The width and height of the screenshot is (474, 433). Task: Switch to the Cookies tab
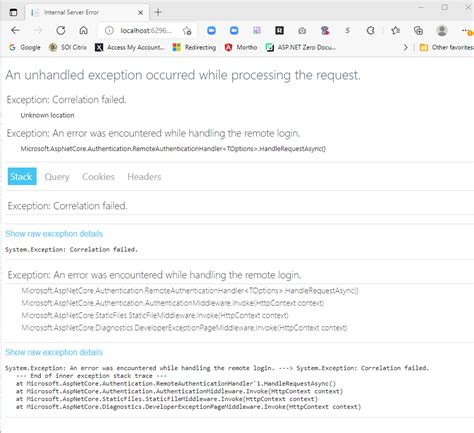(x=98, y=177)
